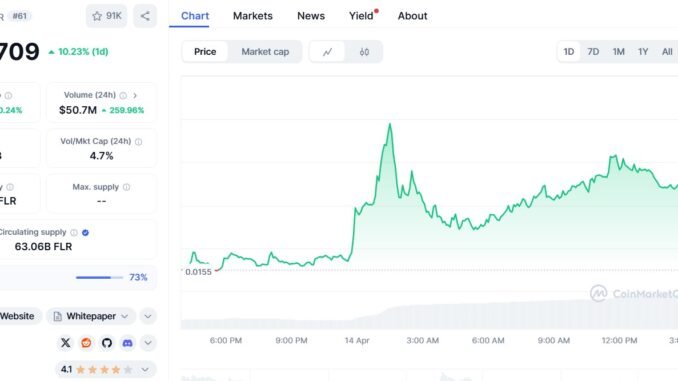Select the Price chart toggle
The height and width of the screenshot is (381, 678).
[x=205, y=52]
